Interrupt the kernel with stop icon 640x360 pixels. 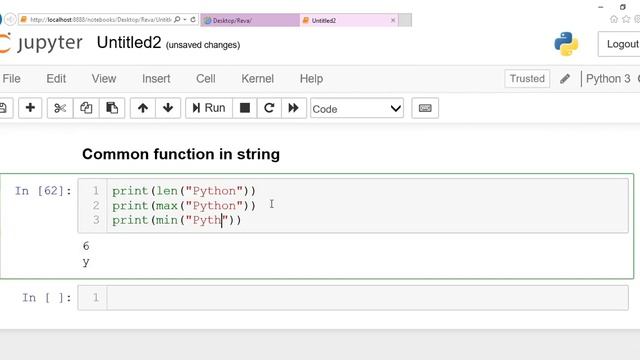click(x=245, y=108)
